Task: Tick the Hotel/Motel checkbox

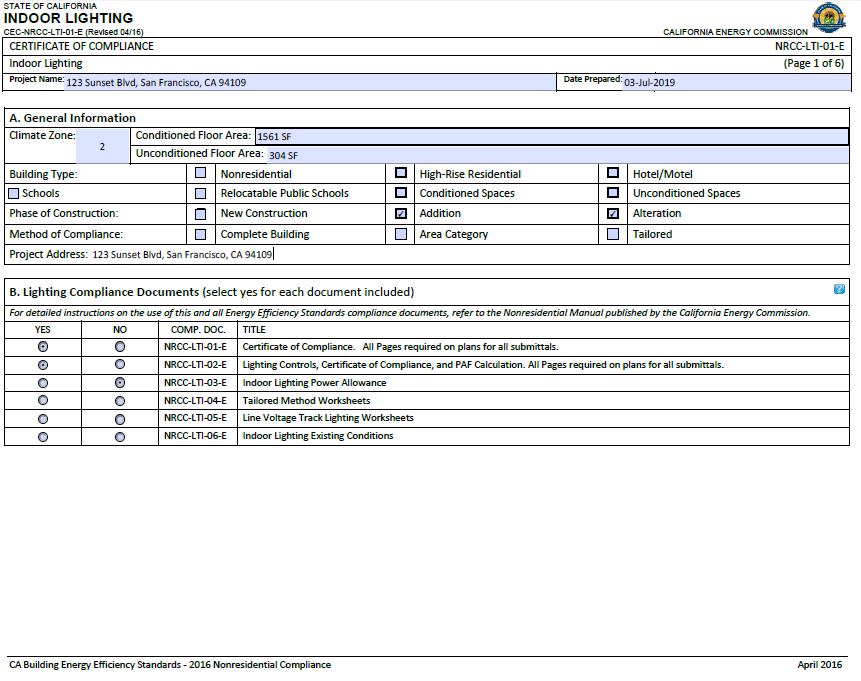Action: click(x=613, y=173)
